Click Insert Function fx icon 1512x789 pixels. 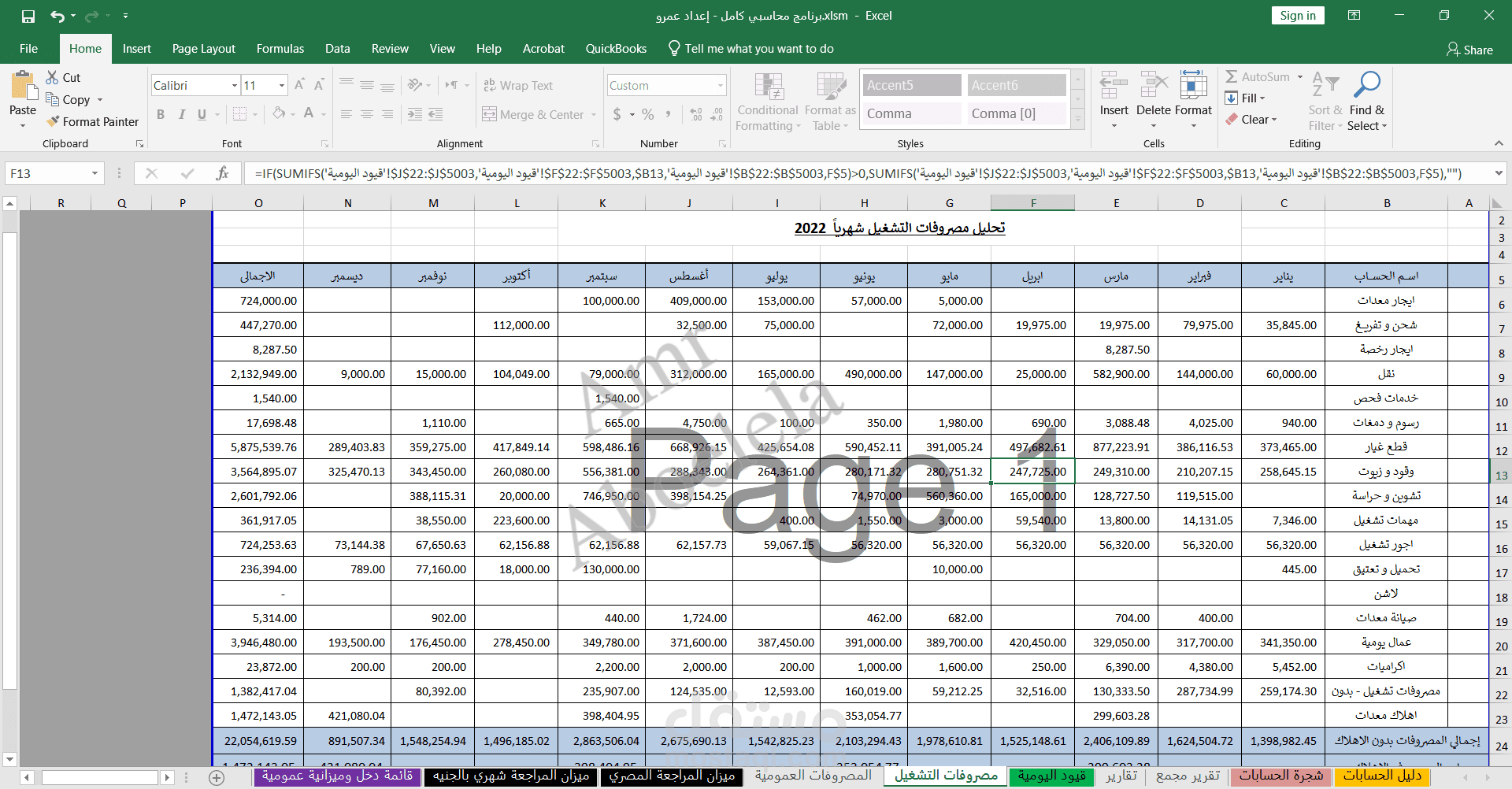click(222, 173)
